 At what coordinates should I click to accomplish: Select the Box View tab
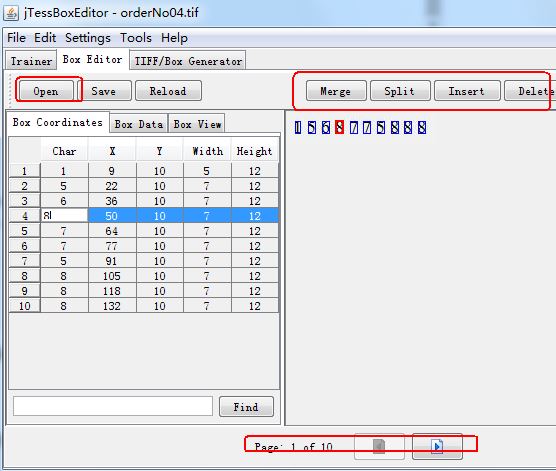point(197,124)
